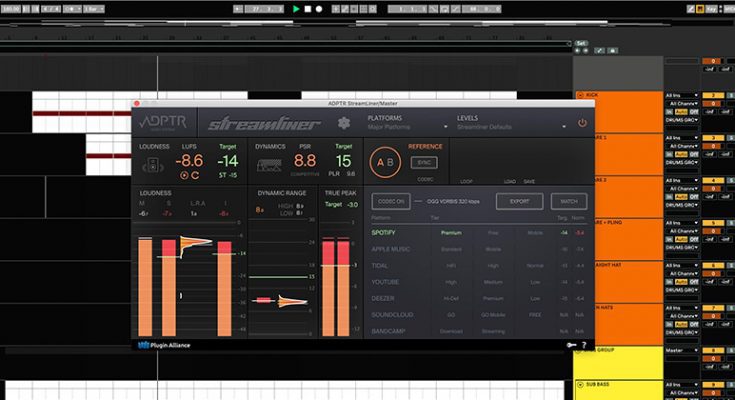This screenshot has height=400, width=735.
Task: Toggle the reference SYNC button
Action: click(424, 160)
